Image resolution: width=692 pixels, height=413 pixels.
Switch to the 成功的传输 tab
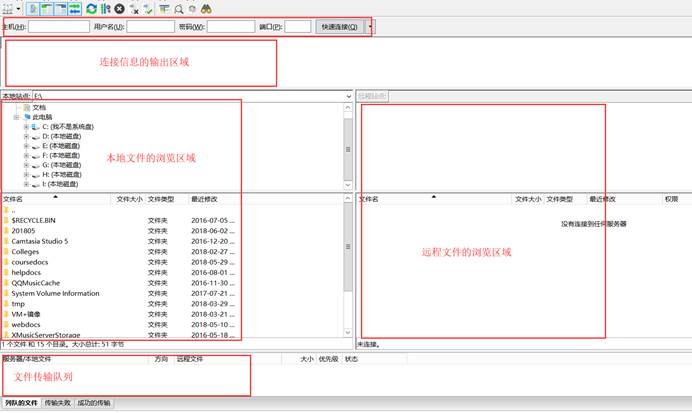(94, 403)
